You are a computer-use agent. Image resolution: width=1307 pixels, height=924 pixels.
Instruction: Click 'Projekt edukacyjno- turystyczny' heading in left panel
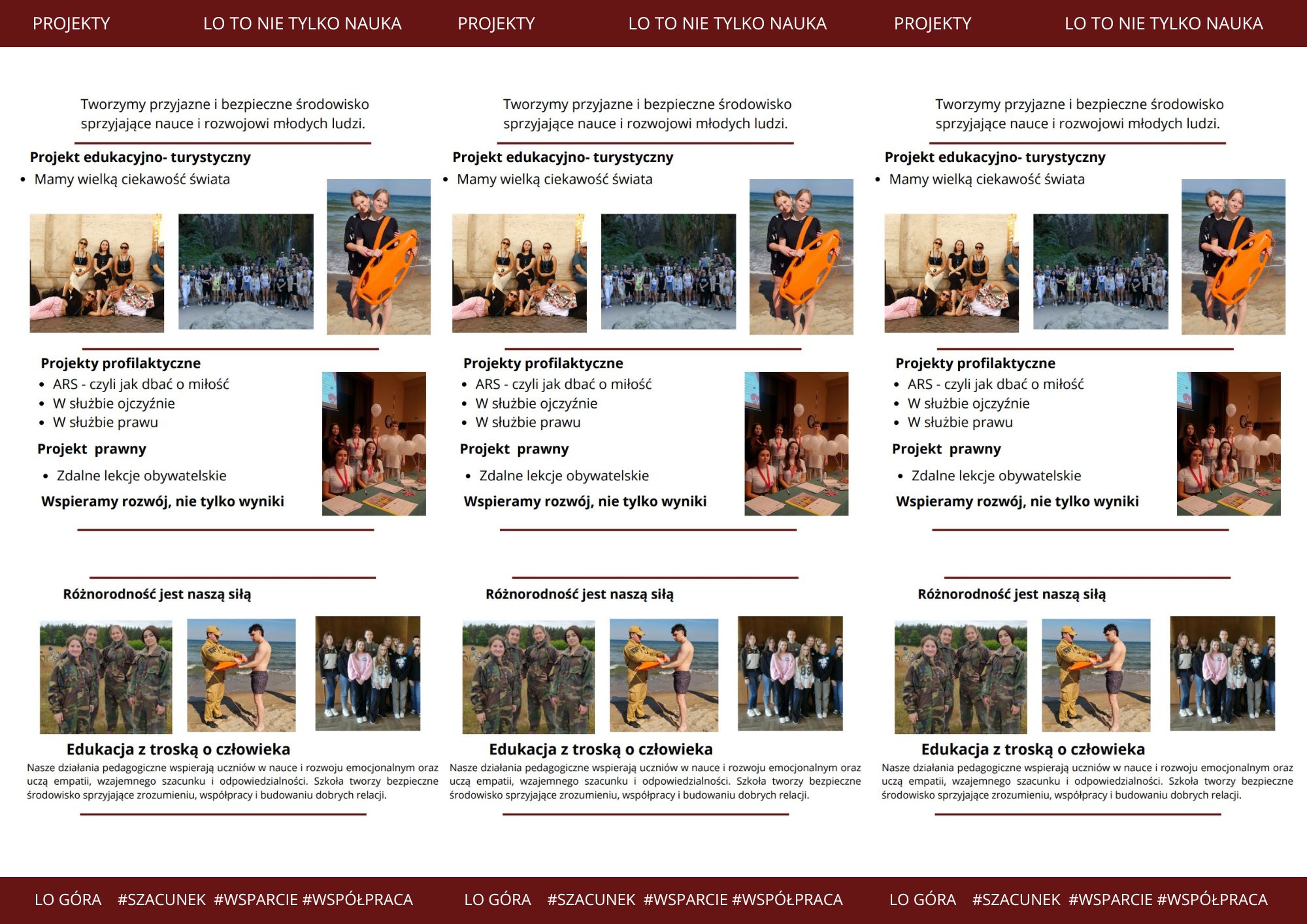coord(140,157)
